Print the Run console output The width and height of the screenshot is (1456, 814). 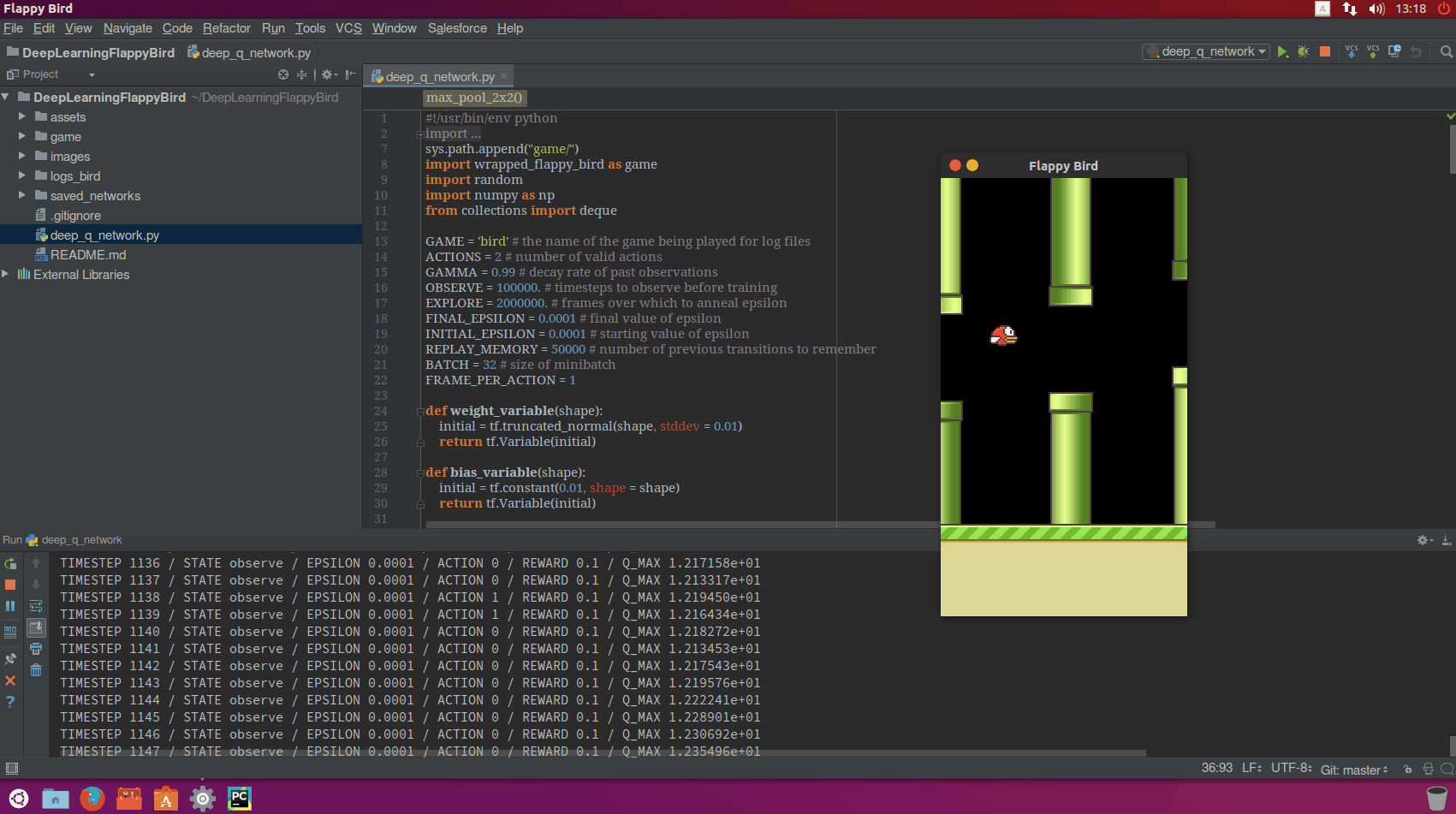[36, 649]
